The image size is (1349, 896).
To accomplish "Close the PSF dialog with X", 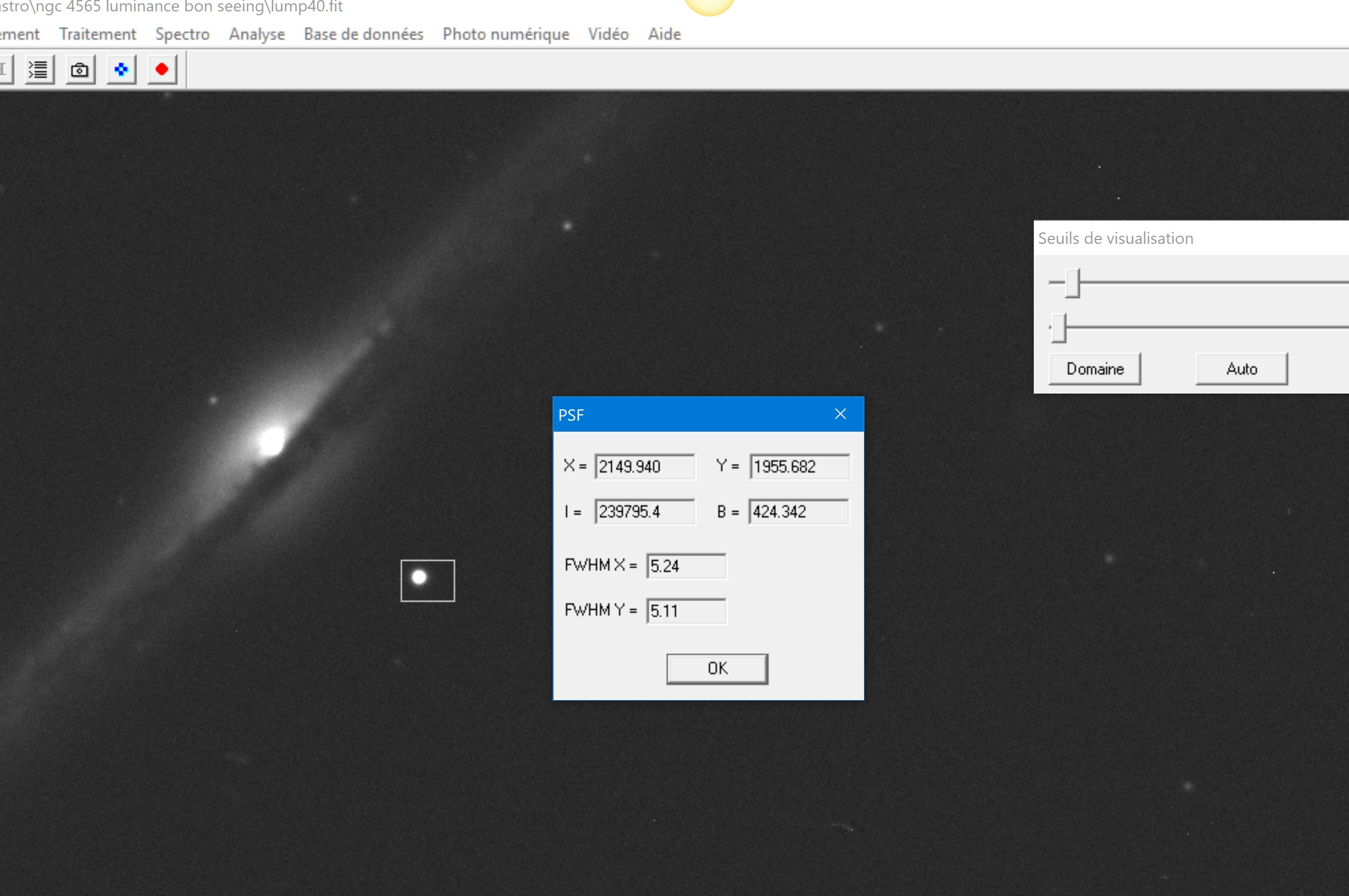I will click(x=840, y=414).
